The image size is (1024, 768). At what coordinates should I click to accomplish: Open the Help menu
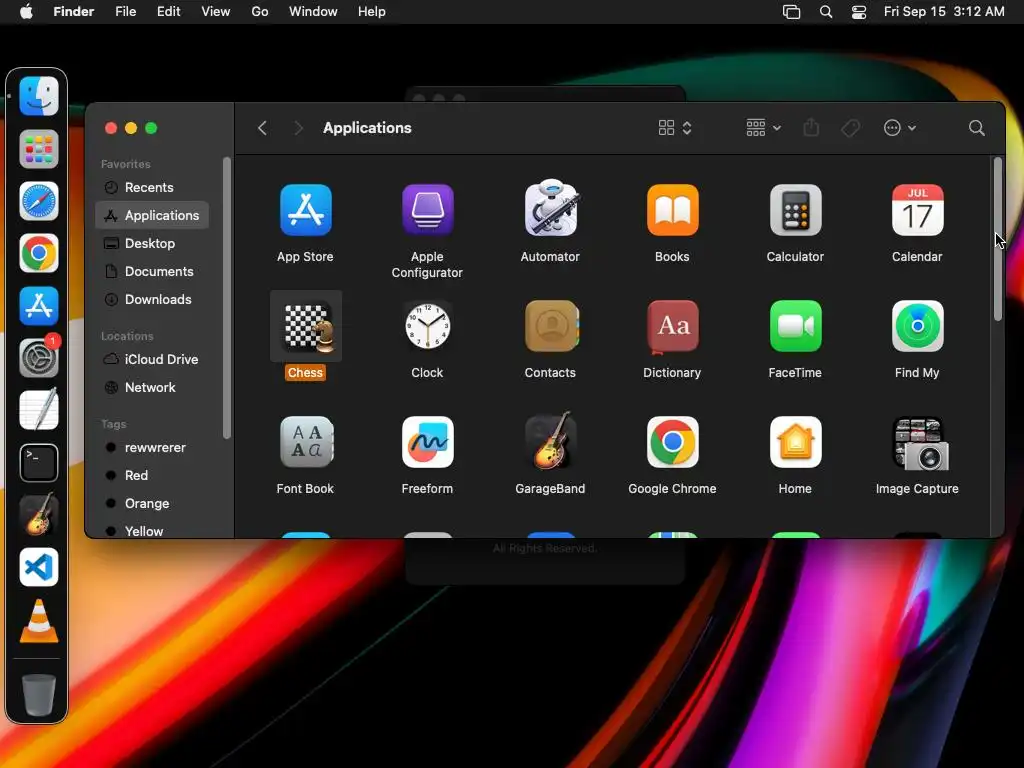pyautogui.click(x=372, y=12)
